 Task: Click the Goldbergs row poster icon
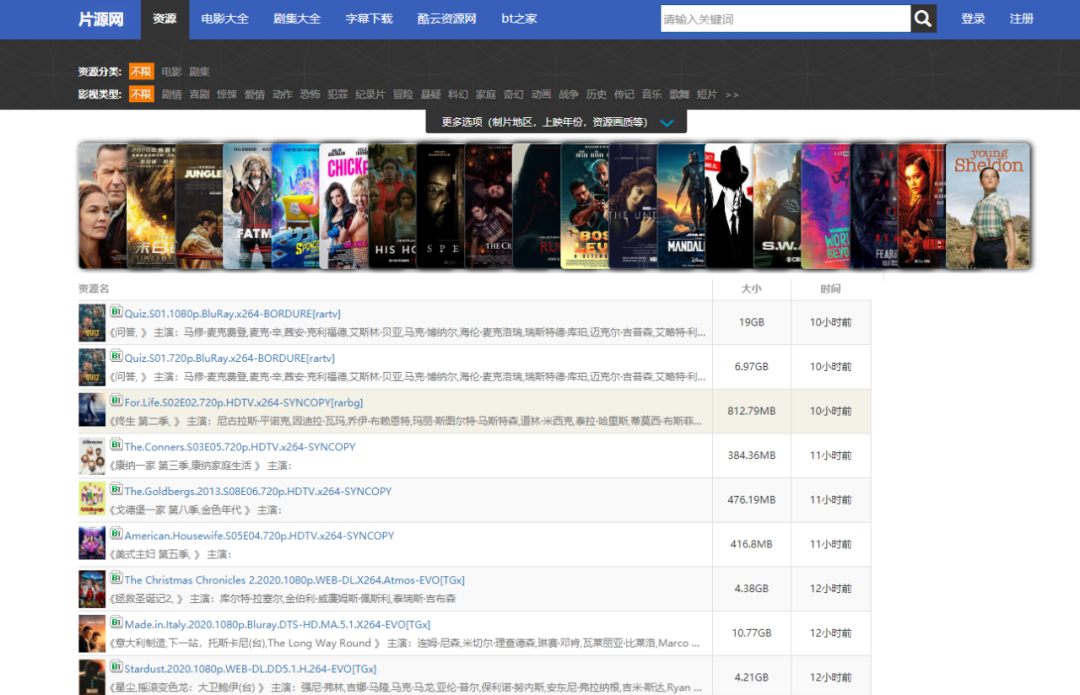(92, 499)
